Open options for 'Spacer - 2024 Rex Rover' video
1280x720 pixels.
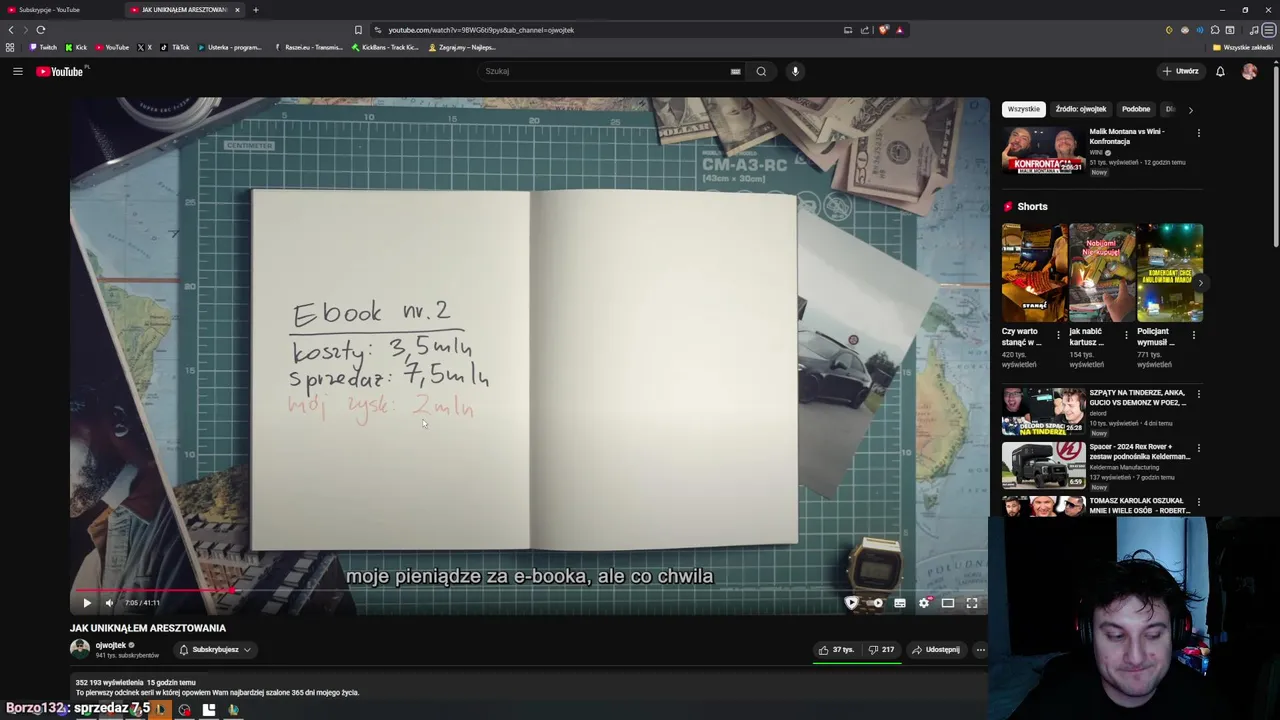(x=1198, y=448)
